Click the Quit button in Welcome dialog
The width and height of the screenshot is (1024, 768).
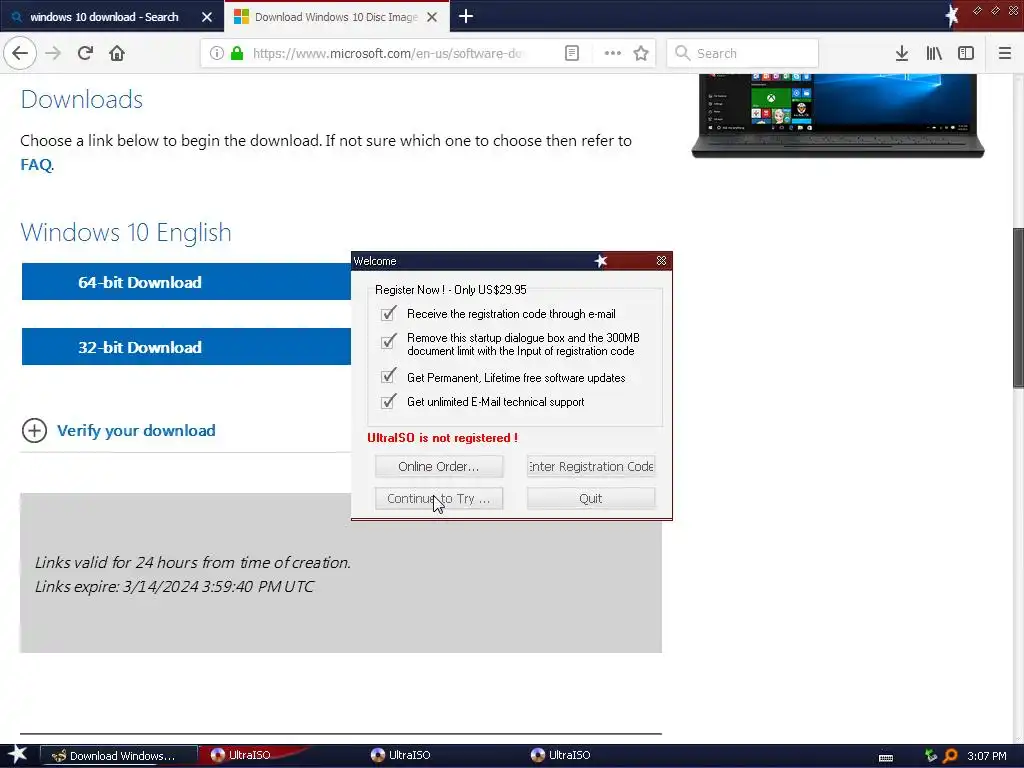[591, 498]
